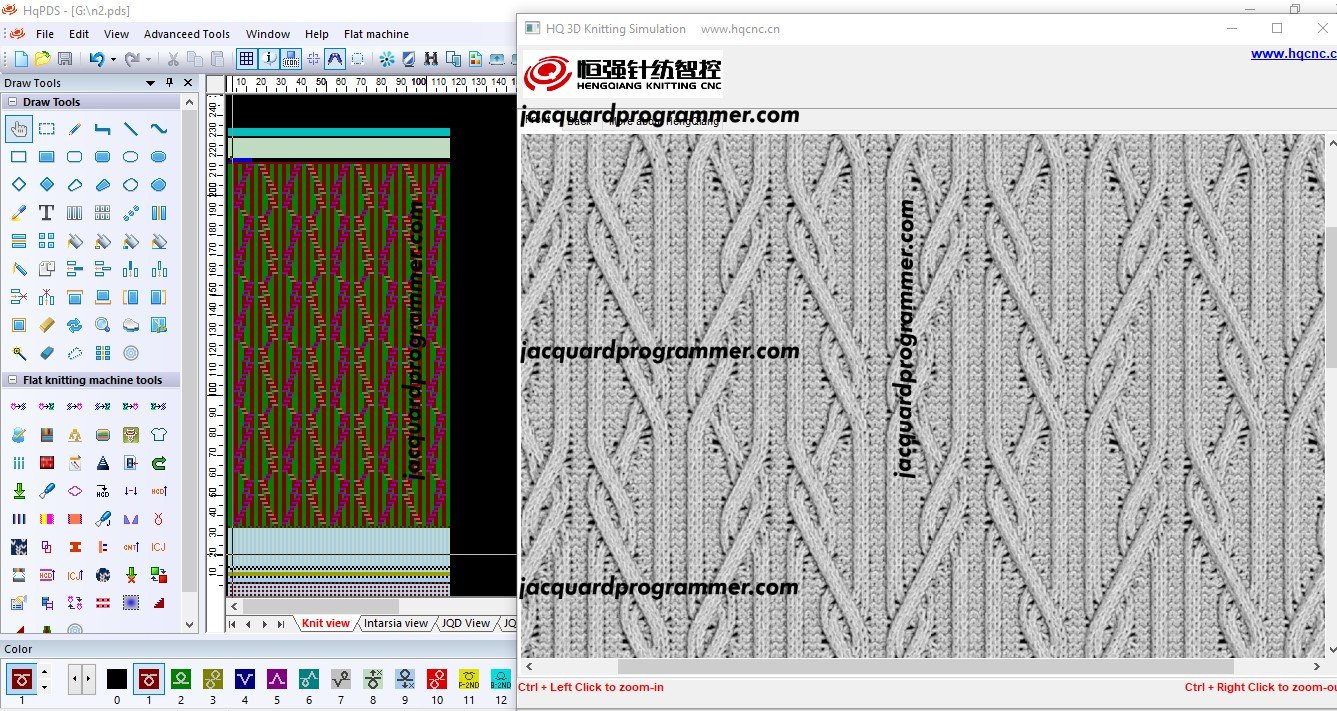
Task: Click the simulation horizontal scrollbar
Action: coord(925,667)
